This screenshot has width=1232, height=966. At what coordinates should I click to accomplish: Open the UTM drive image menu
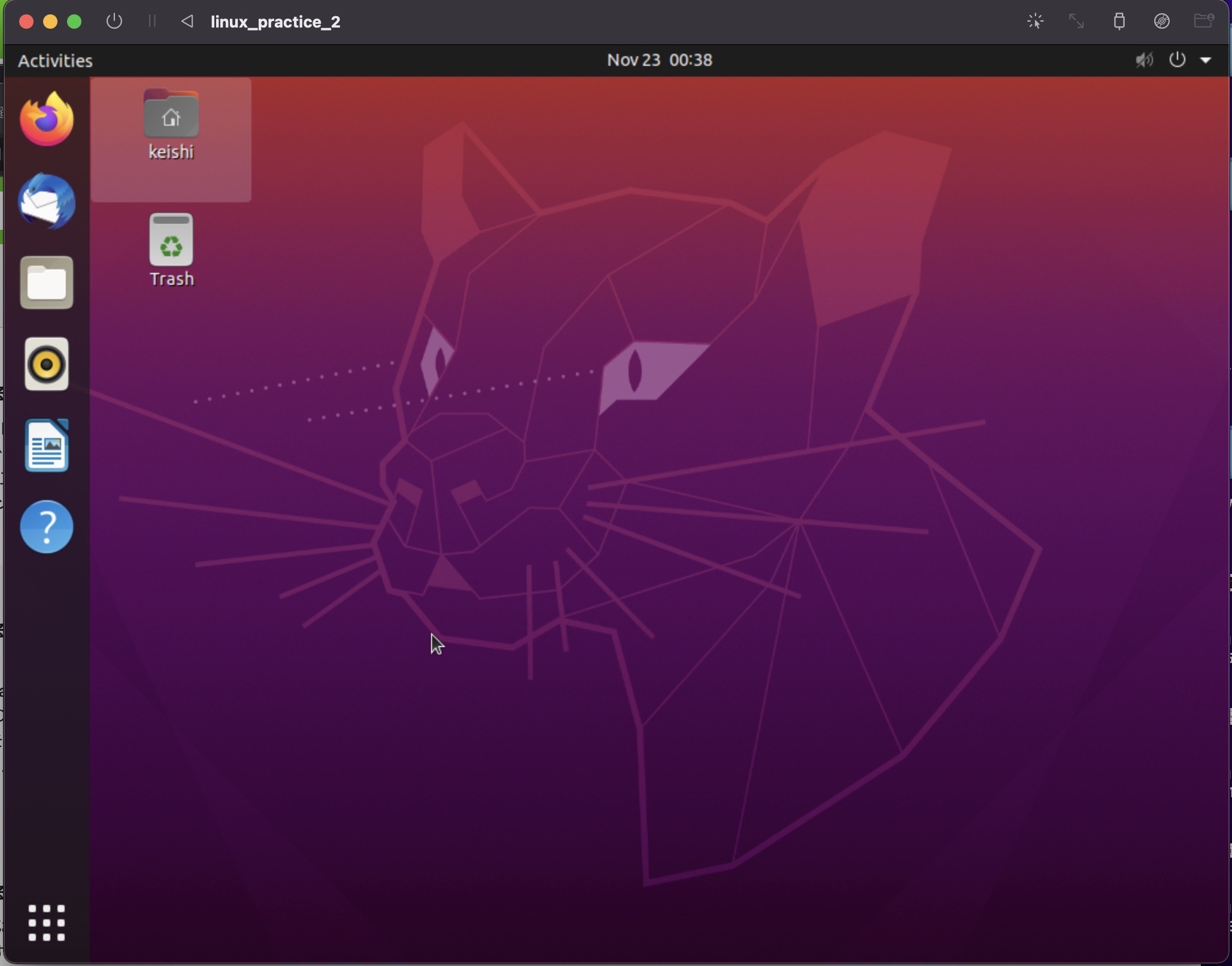tap(1161, 22)
